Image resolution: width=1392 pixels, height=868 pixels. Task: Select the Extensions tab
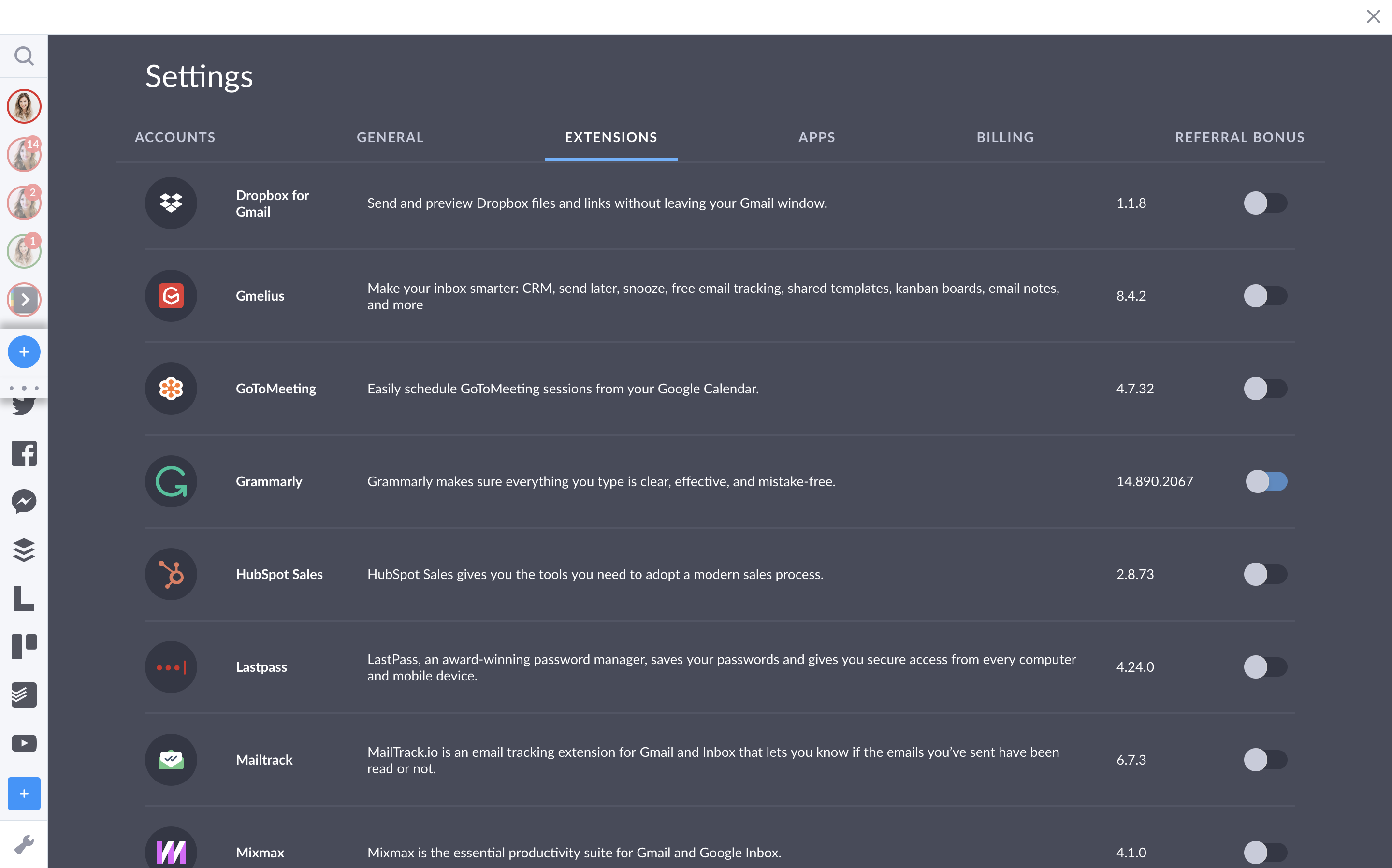click(611, 137)
